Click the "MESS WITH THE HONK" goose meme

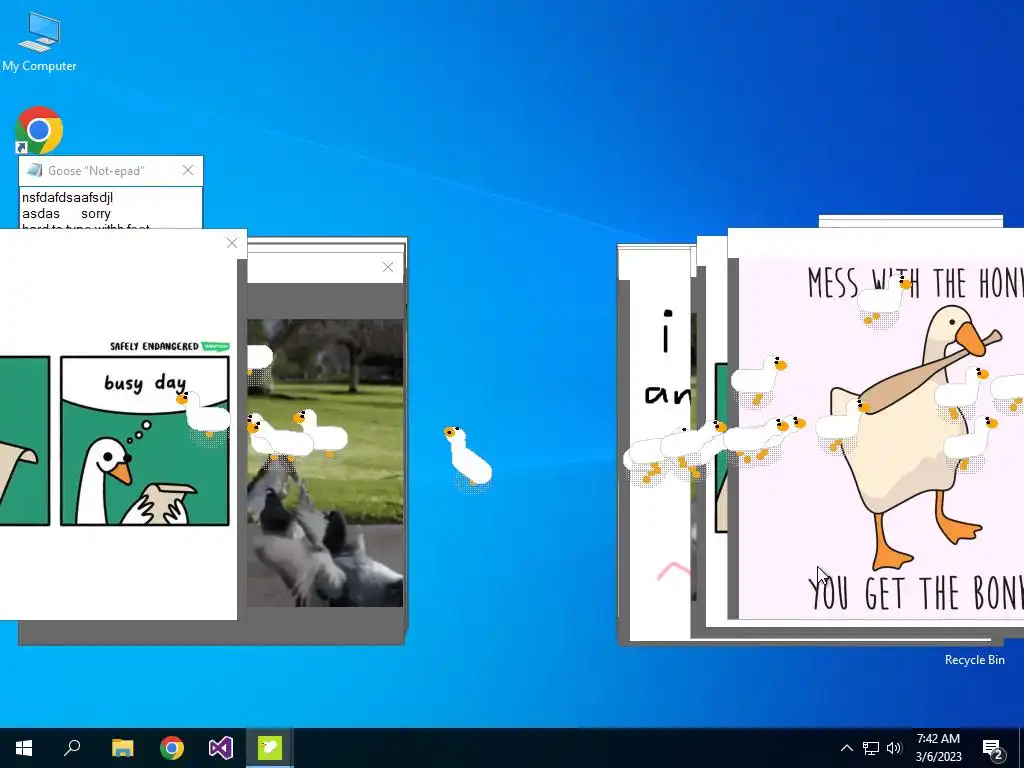[881, 438]
